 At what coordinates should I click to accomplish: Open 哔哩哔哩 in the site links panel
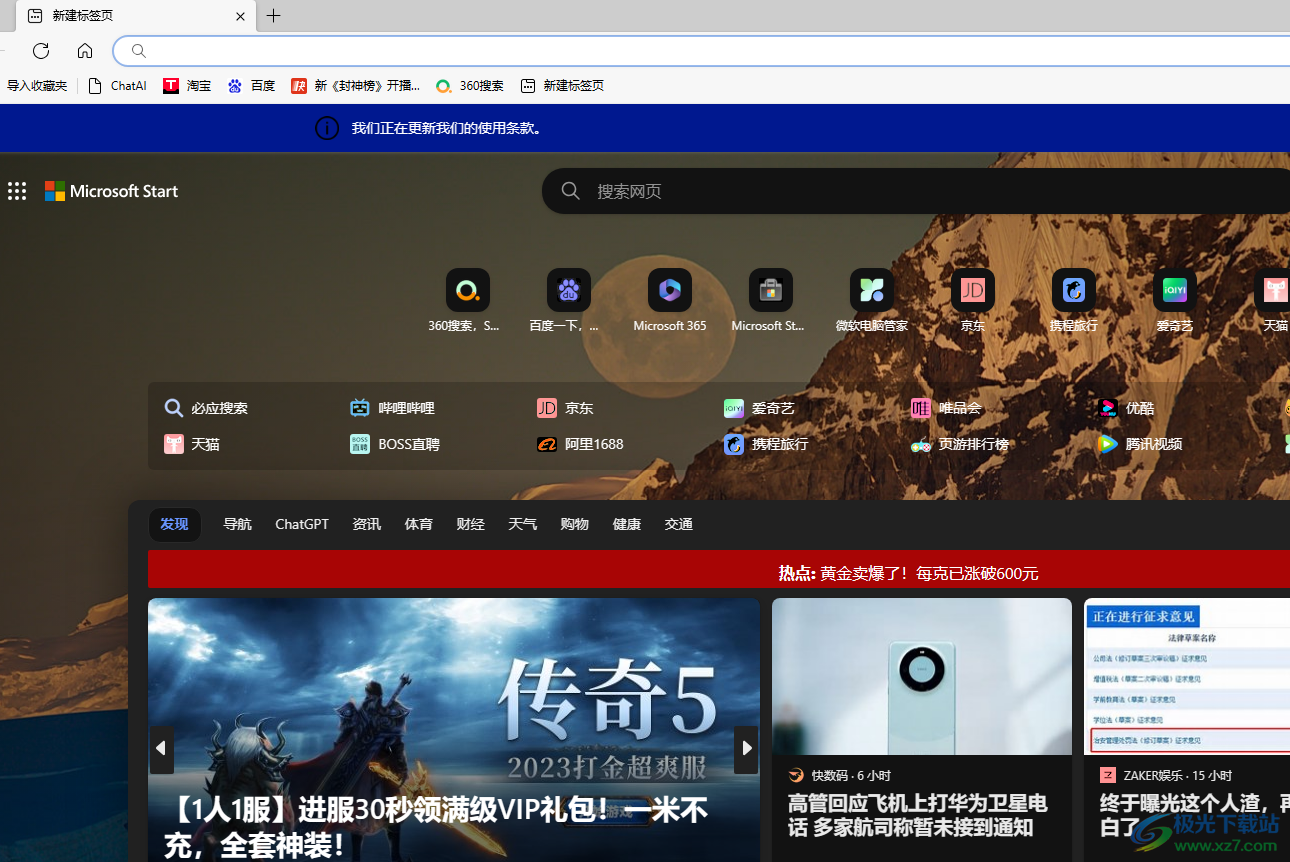pos(392,408)
